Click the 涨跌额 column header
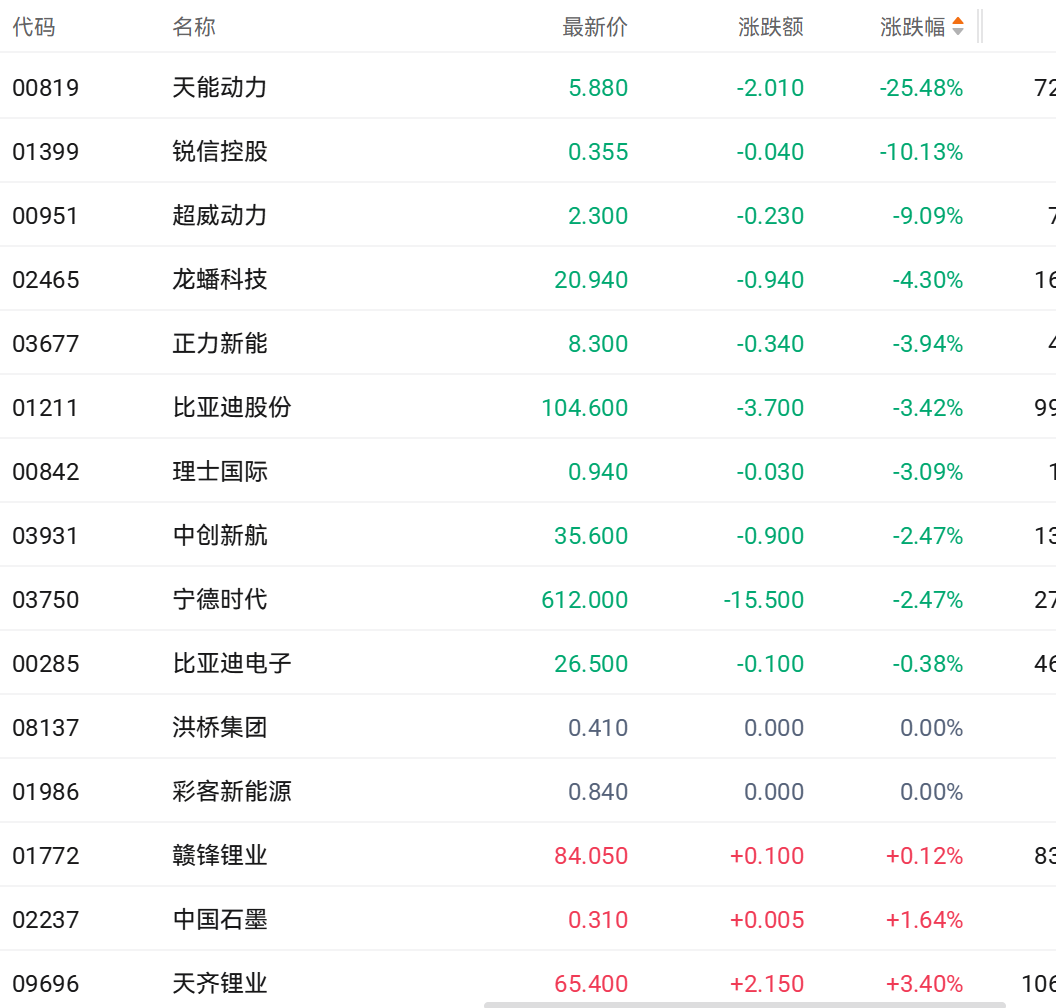The image size is (1056, 1008). (x=771, y=27)
